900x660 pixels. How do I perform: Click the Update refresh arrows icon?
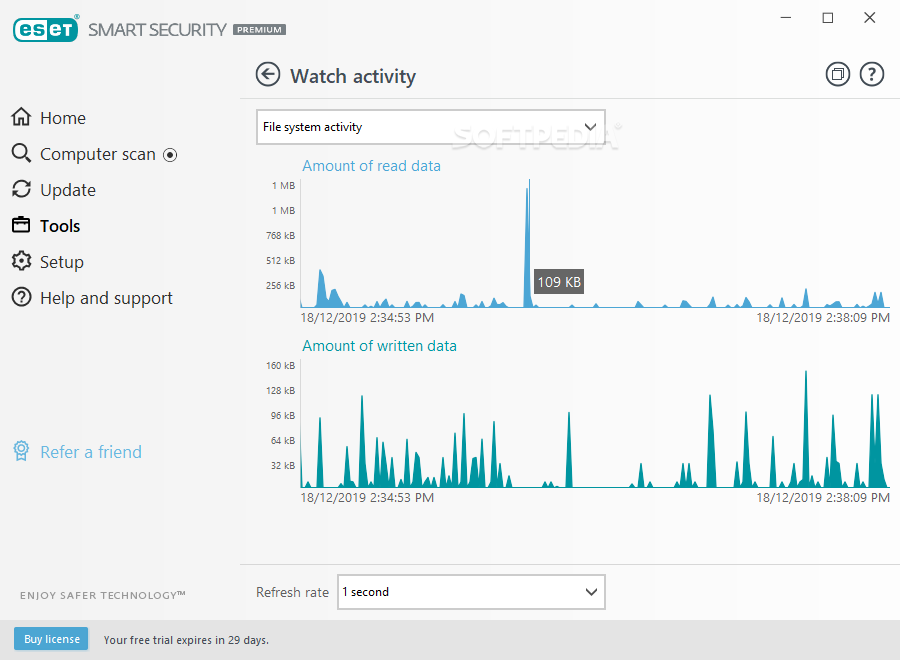pyautogui.click(x=21, y=189)
